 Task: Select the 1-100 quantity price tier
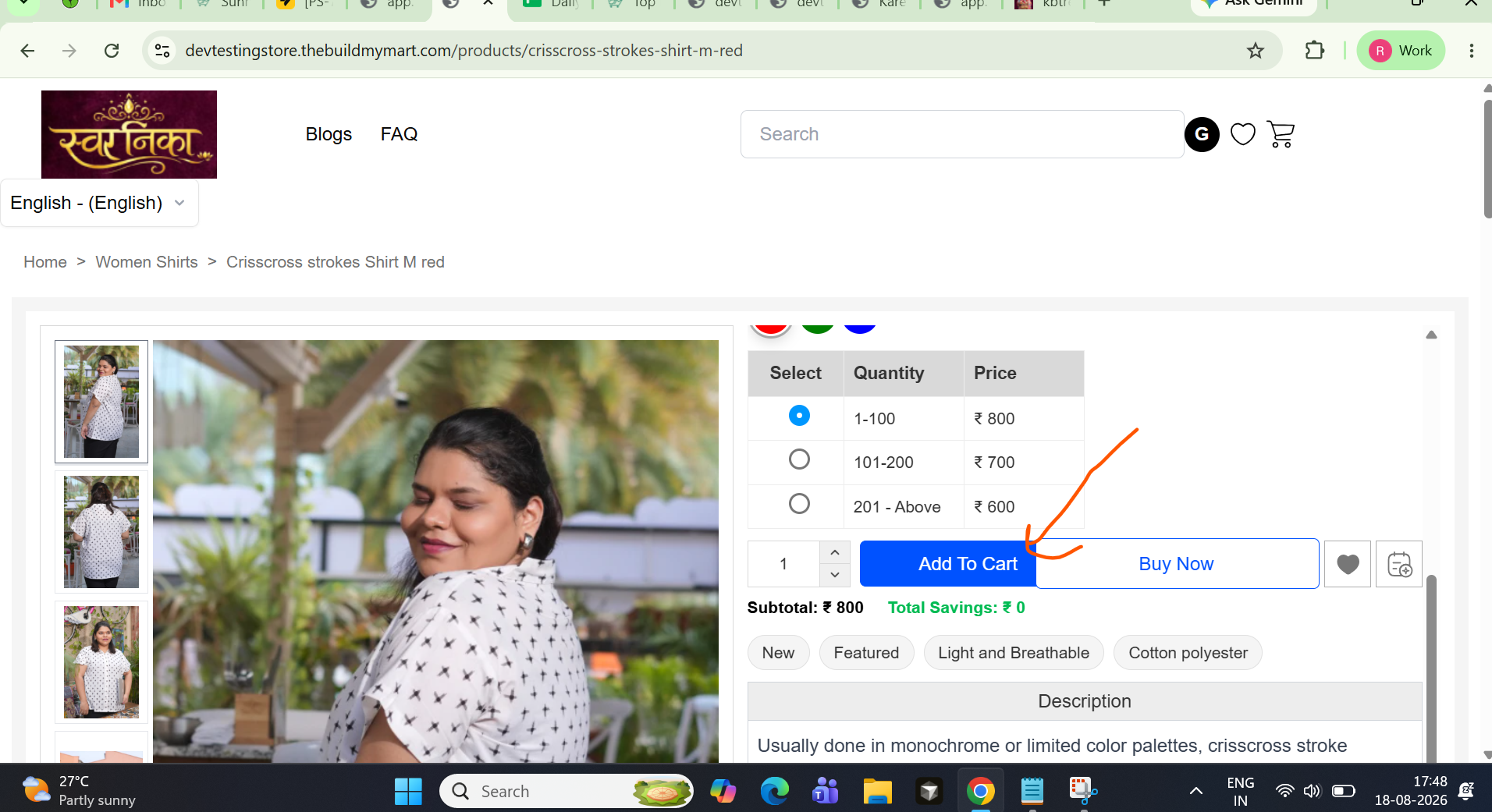pos(799,416)
